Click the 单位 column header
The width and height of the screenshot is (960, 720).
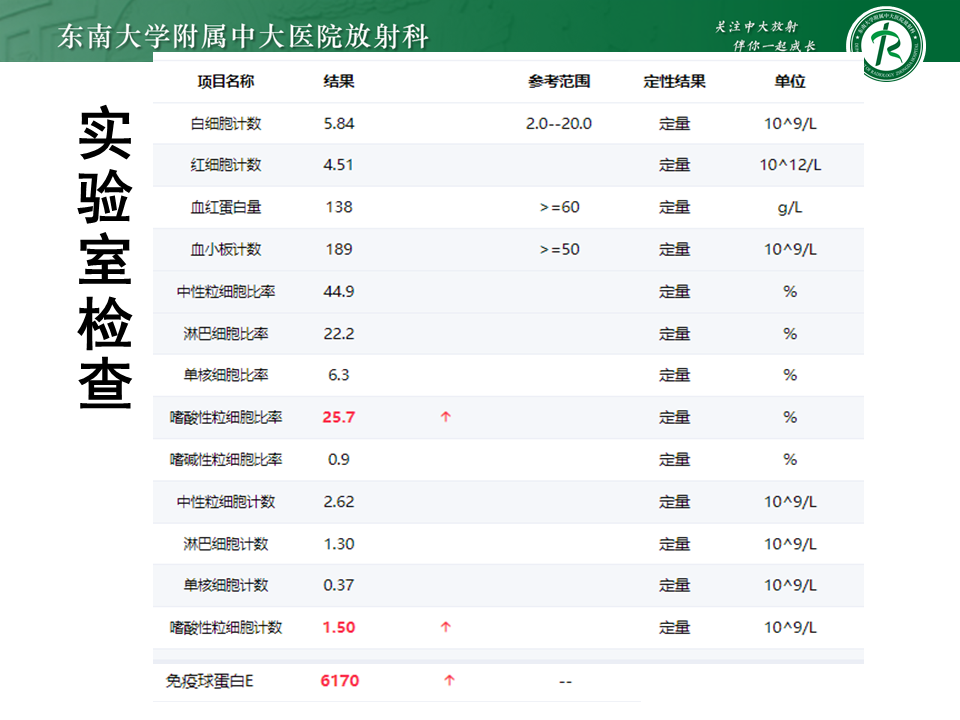790,82
